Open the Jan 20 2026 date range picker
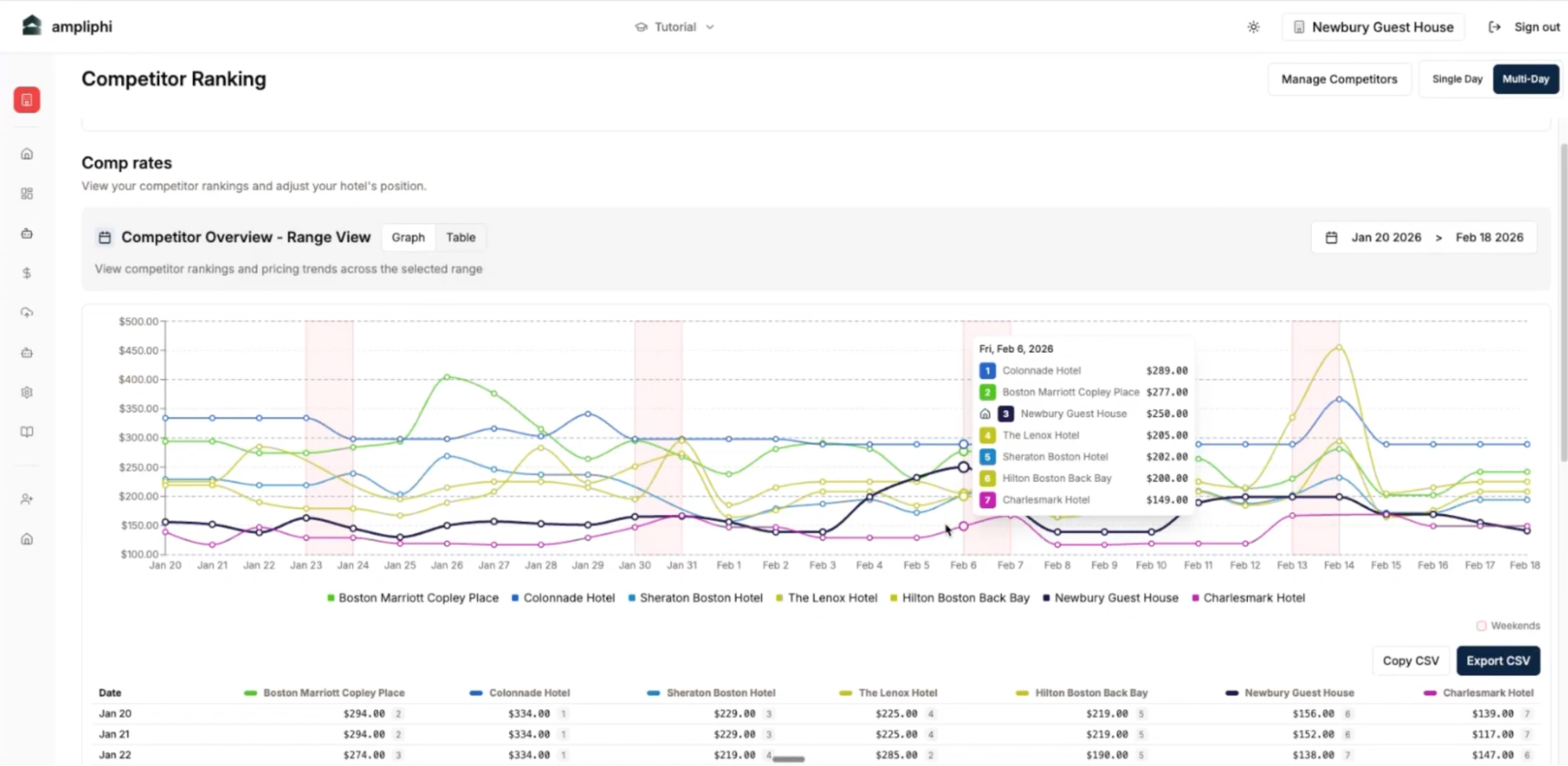 pyautogui.click(x=1386, y=237)
